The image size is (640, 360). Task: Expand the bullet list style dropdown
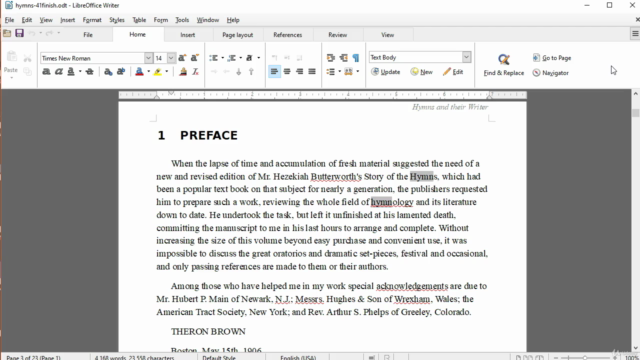click(x=222, y=58)
